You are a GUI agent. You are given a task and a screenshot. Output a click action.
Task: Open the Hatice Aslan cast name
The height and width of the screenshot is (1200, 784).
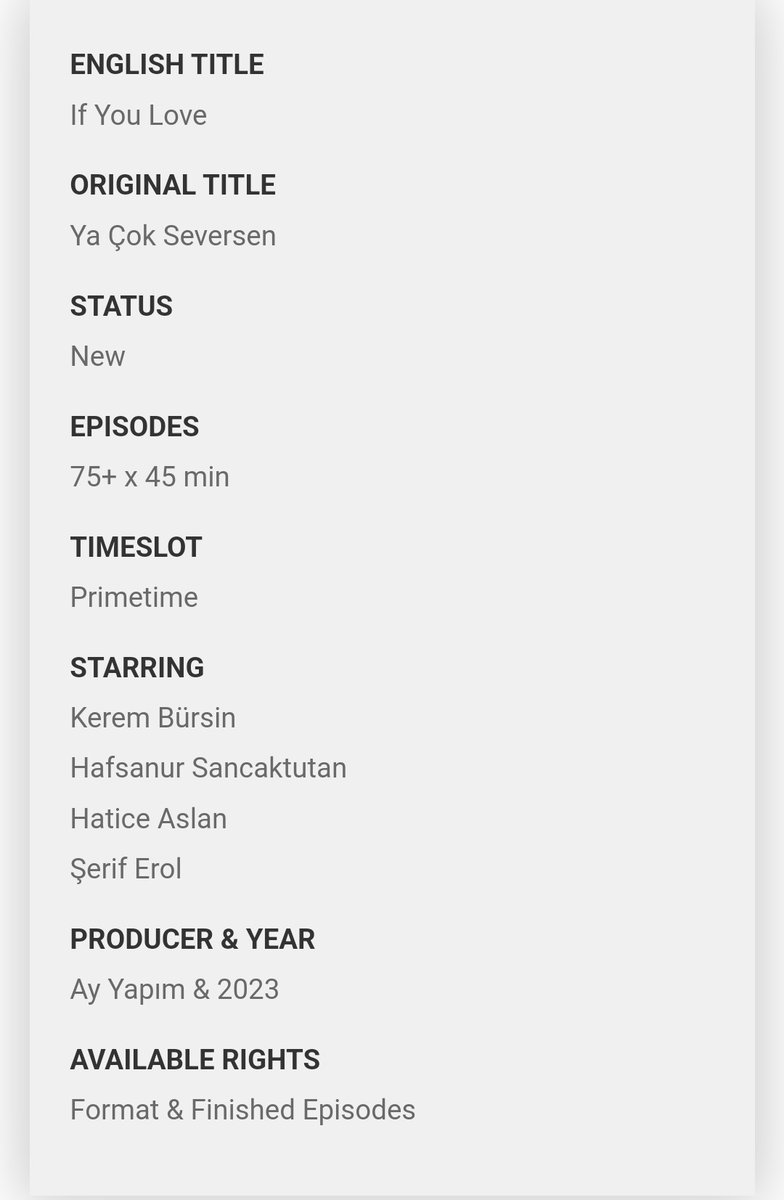(x=148, y=818)
